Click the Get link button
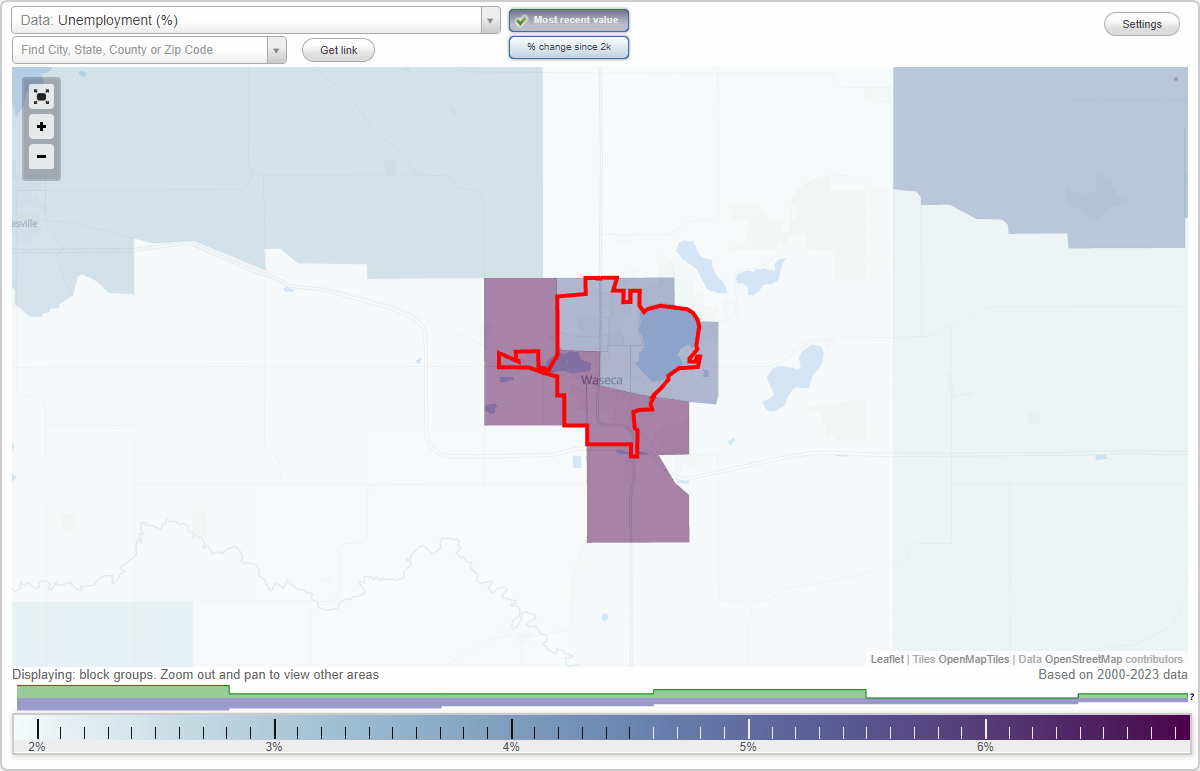The image size is (1200, 771). (338, 50)
